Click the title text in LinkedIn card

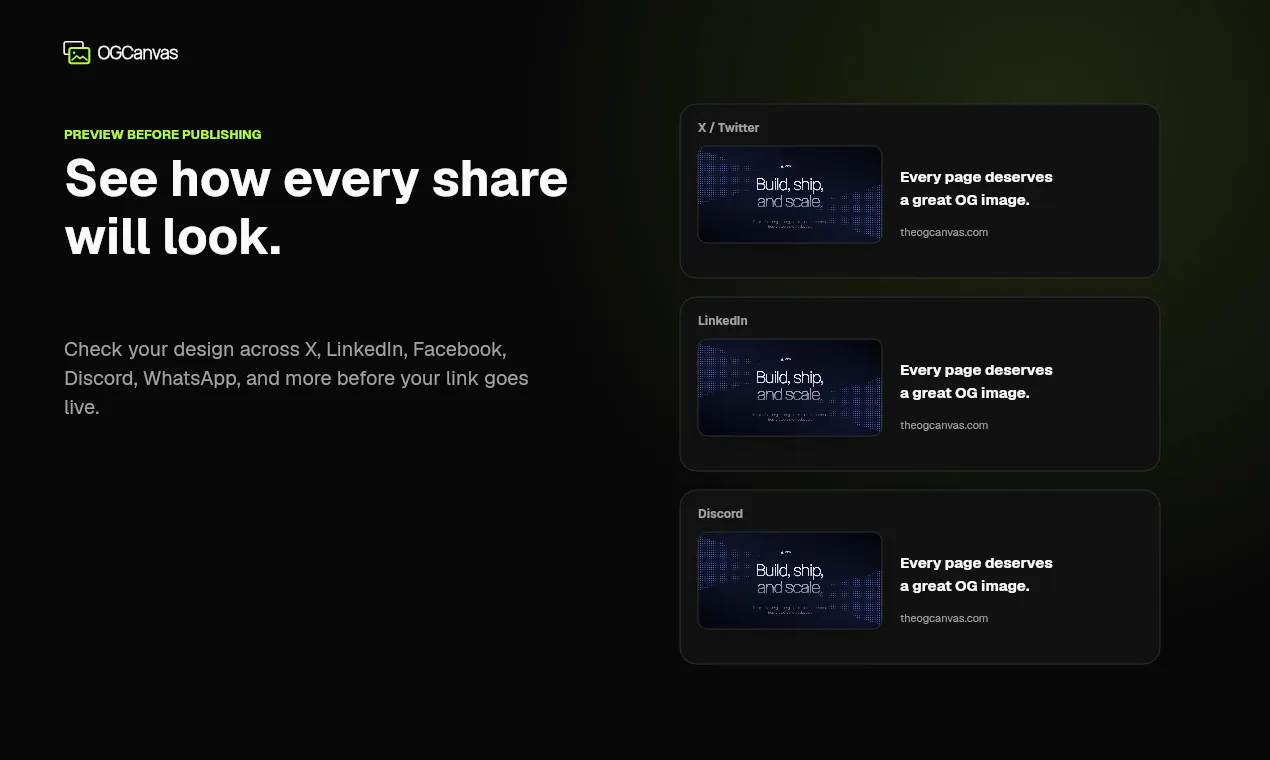(976, 381)
